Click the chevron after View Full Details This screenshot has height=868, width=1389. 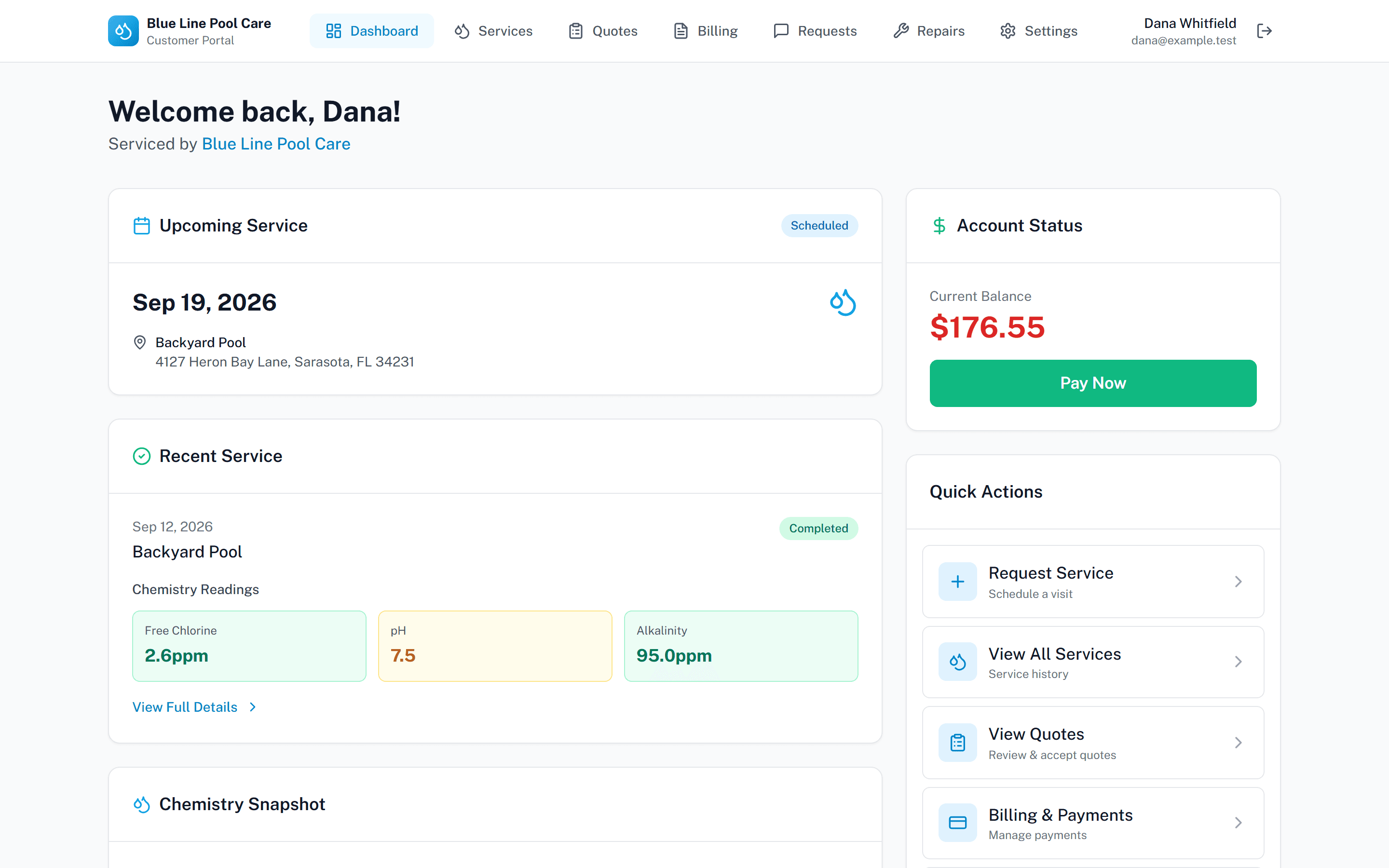(x=253, y=707)
